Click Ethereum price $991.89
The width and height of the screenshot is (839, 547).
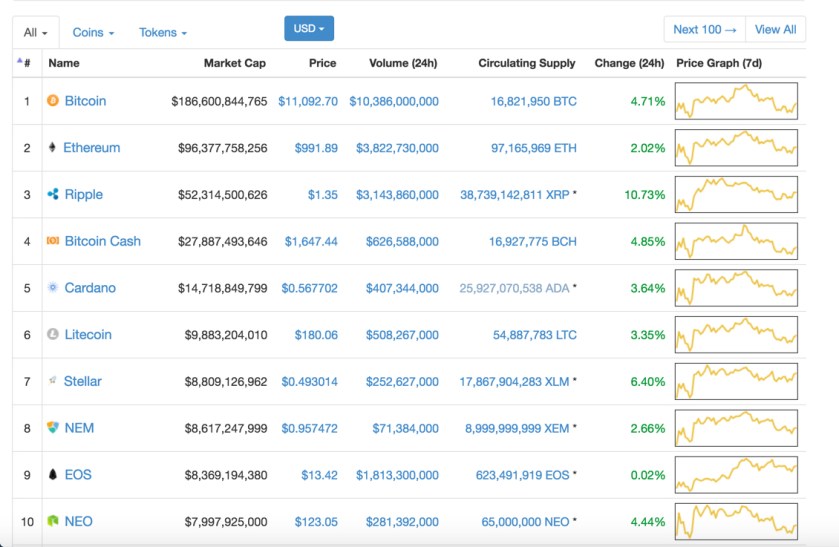316,148
